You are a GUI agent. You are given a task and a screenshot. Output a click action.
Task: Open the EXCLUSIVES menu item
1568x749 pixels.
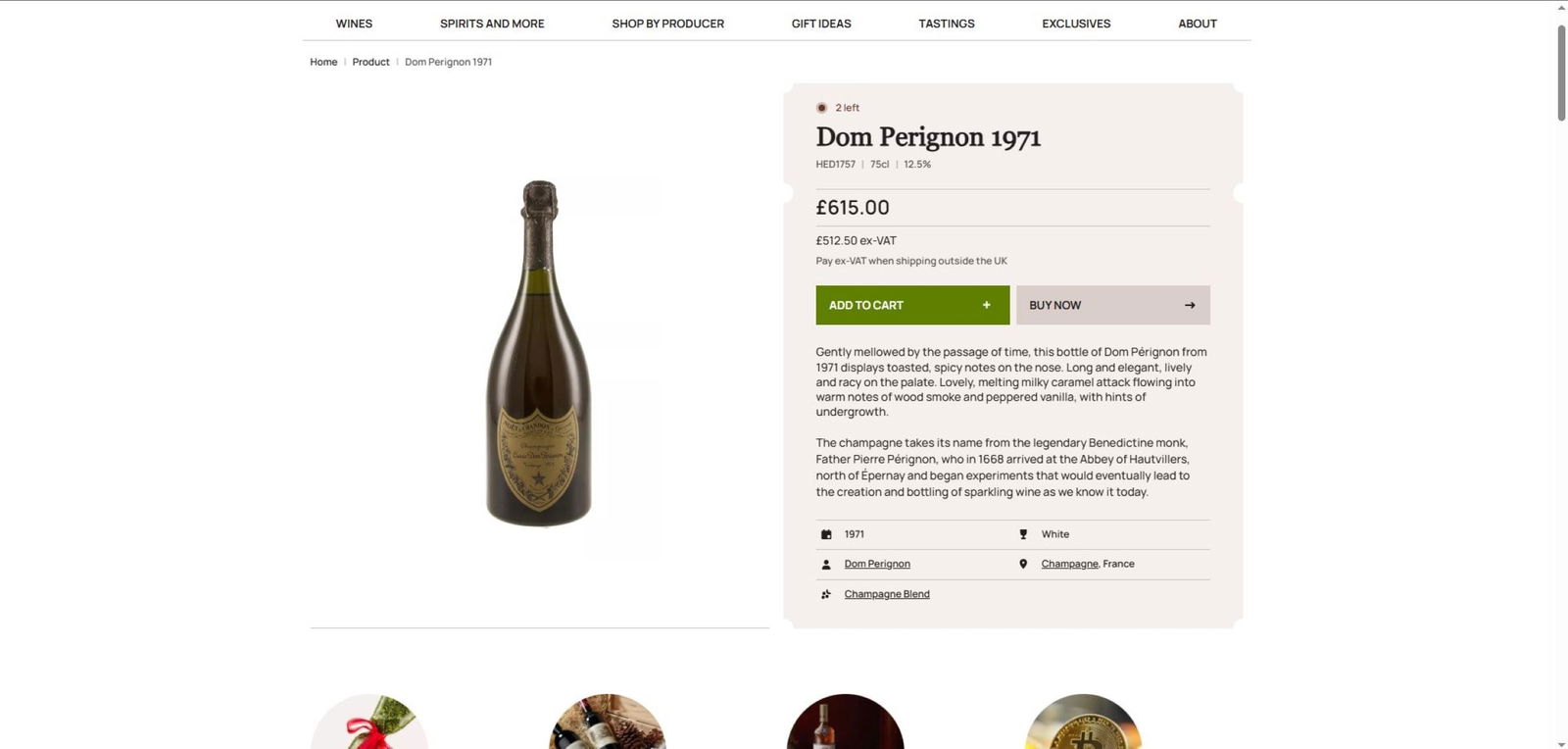pyautogui.click(x=1075, y=24)
